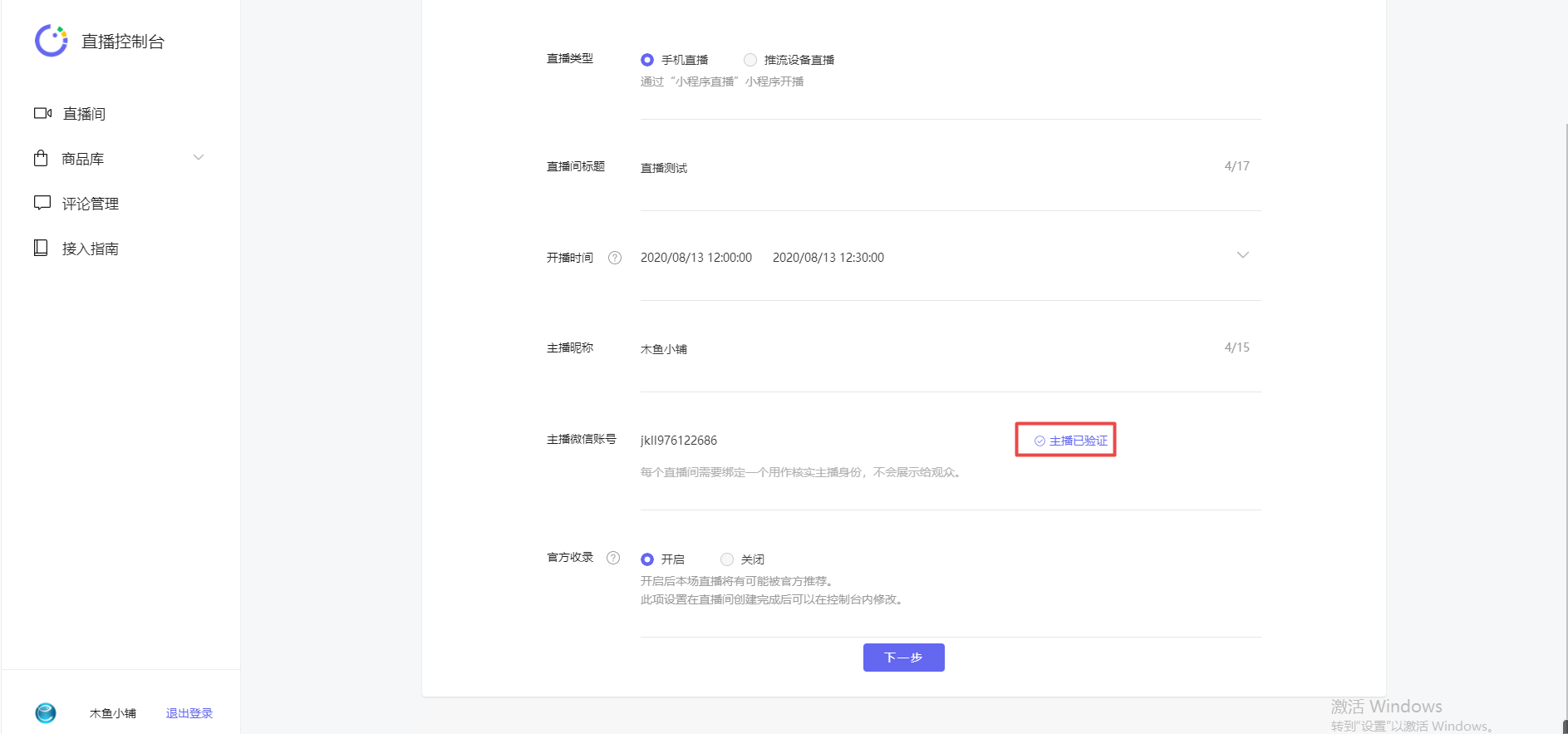Click the 接入指南 book icon
Screen dimensions: 1568x734
[x=41, y=248]
